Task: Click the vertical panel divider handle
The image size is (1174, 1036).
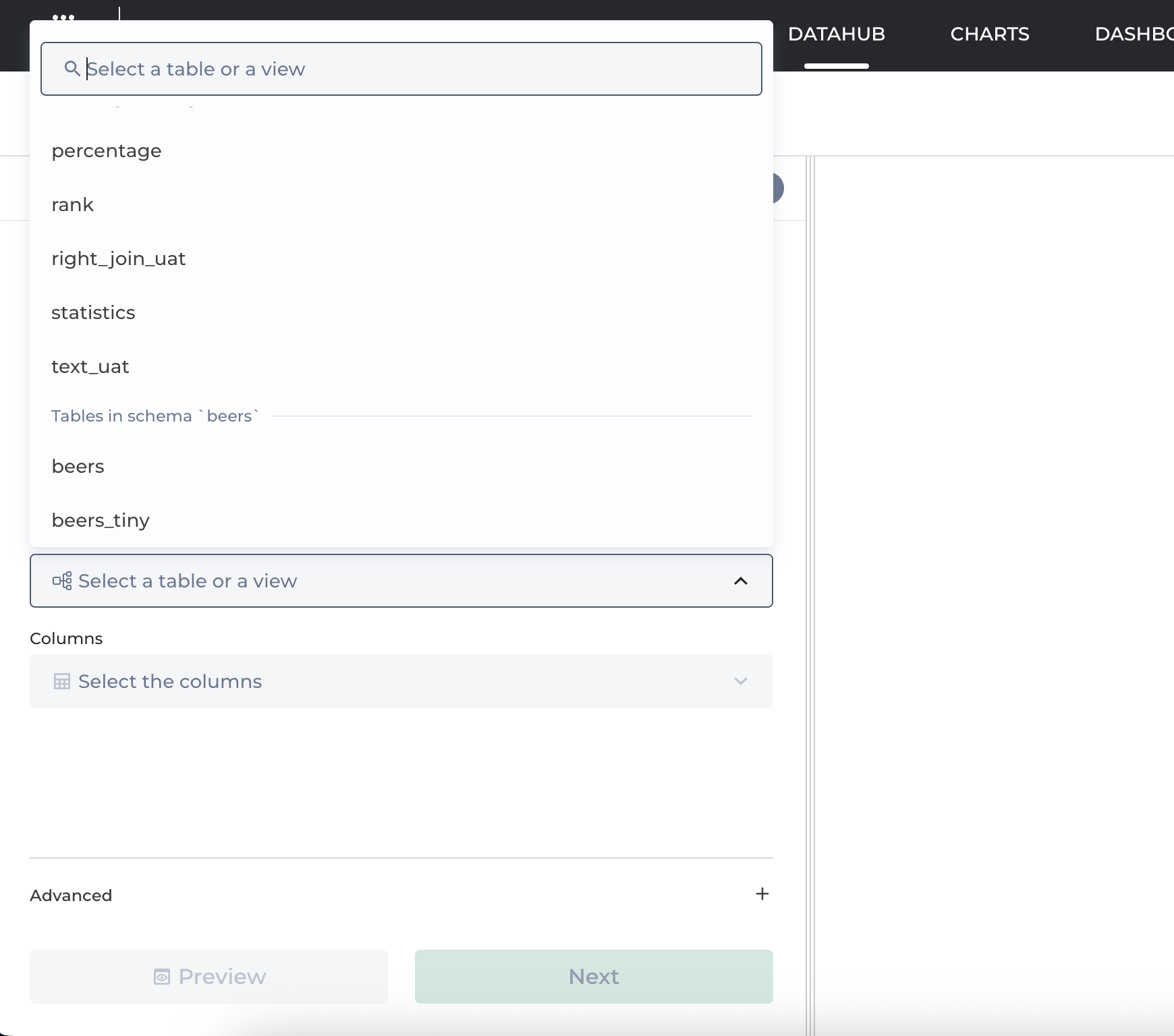Action: 810,594
